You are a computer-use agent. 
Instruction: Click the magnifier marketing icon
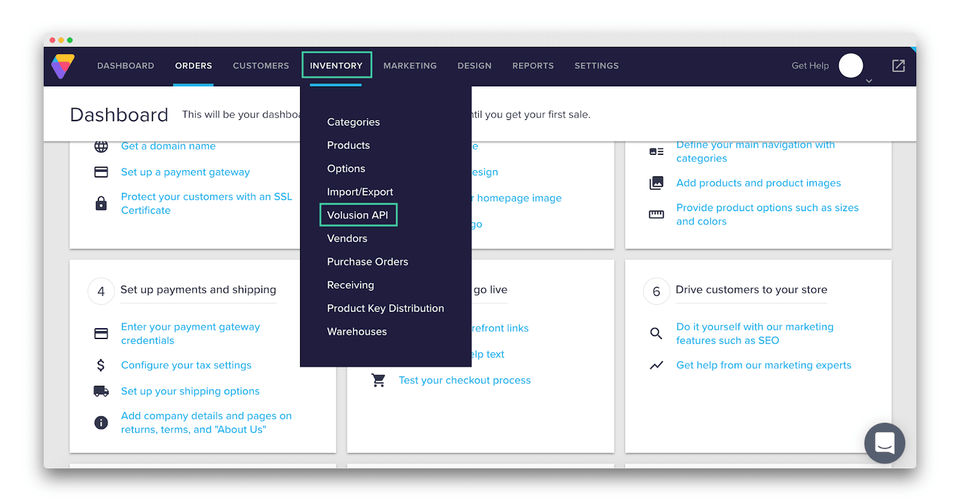coord(656,334)
